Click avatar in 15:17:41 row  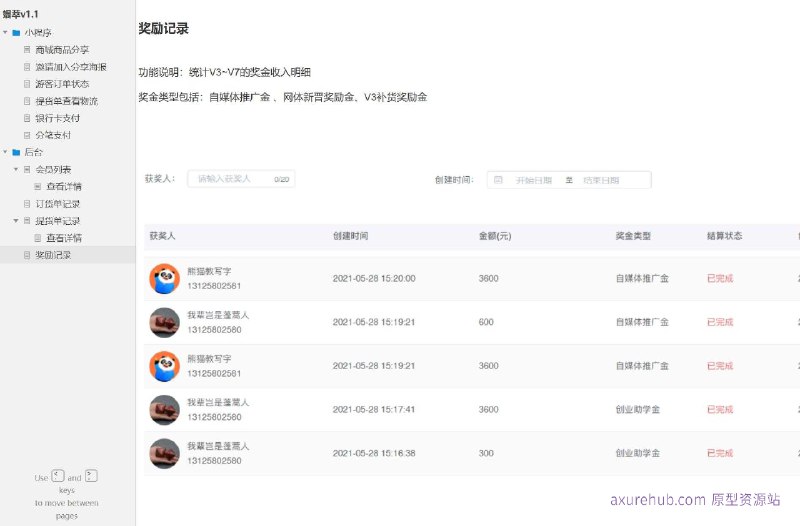point(164,410)
